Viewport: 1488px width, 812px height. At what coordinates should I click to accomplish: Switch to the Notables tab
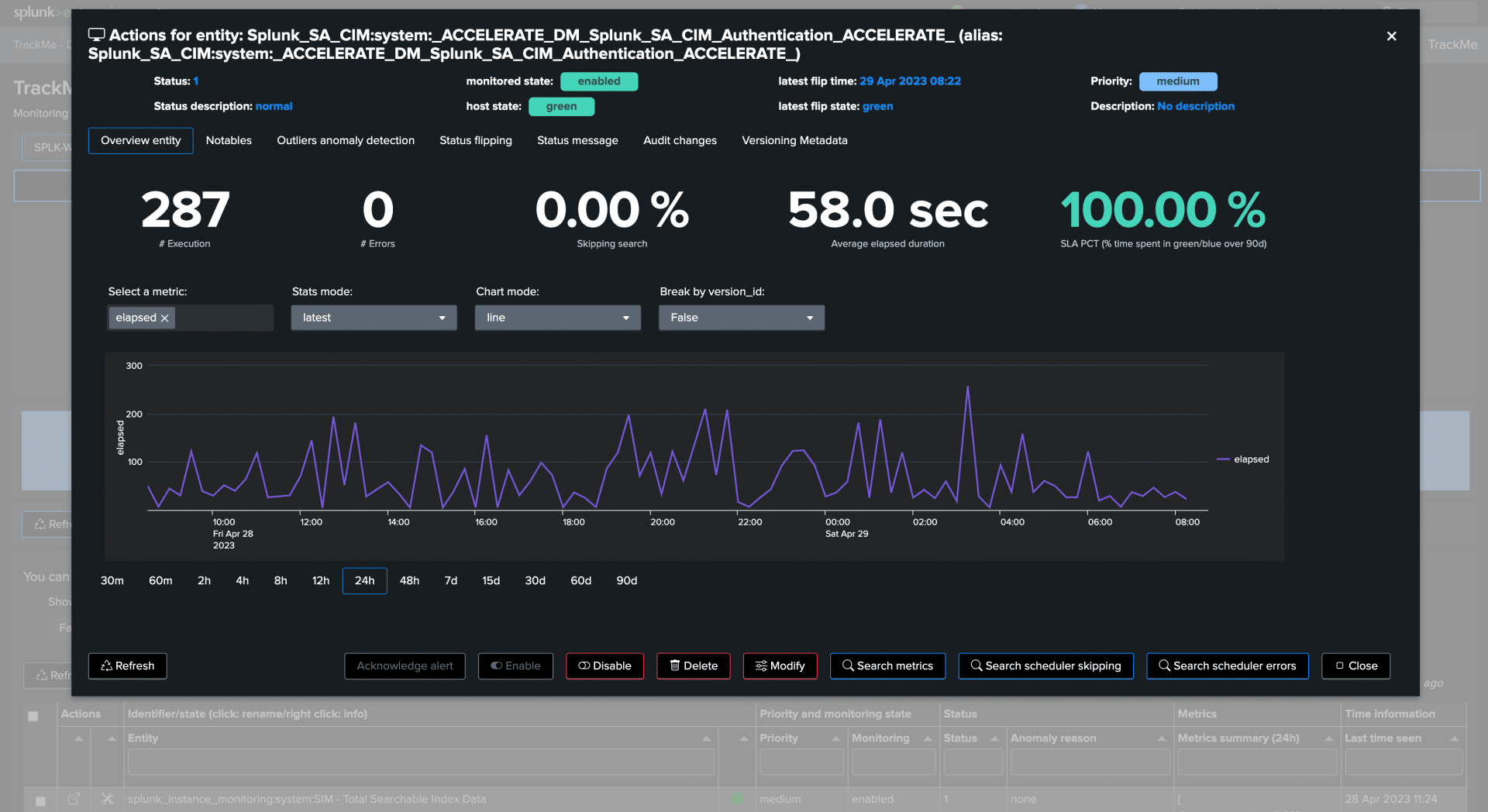click(x=229, y=140)
